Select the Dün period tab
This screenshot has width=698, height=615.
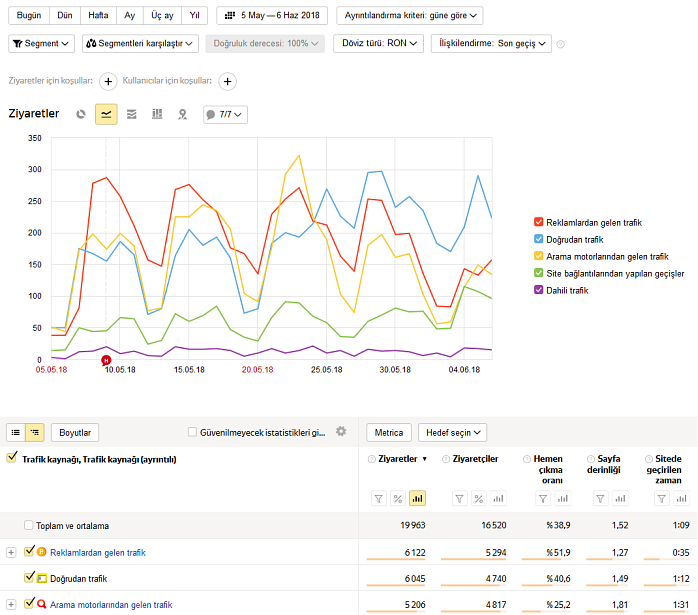click(65, 16)
